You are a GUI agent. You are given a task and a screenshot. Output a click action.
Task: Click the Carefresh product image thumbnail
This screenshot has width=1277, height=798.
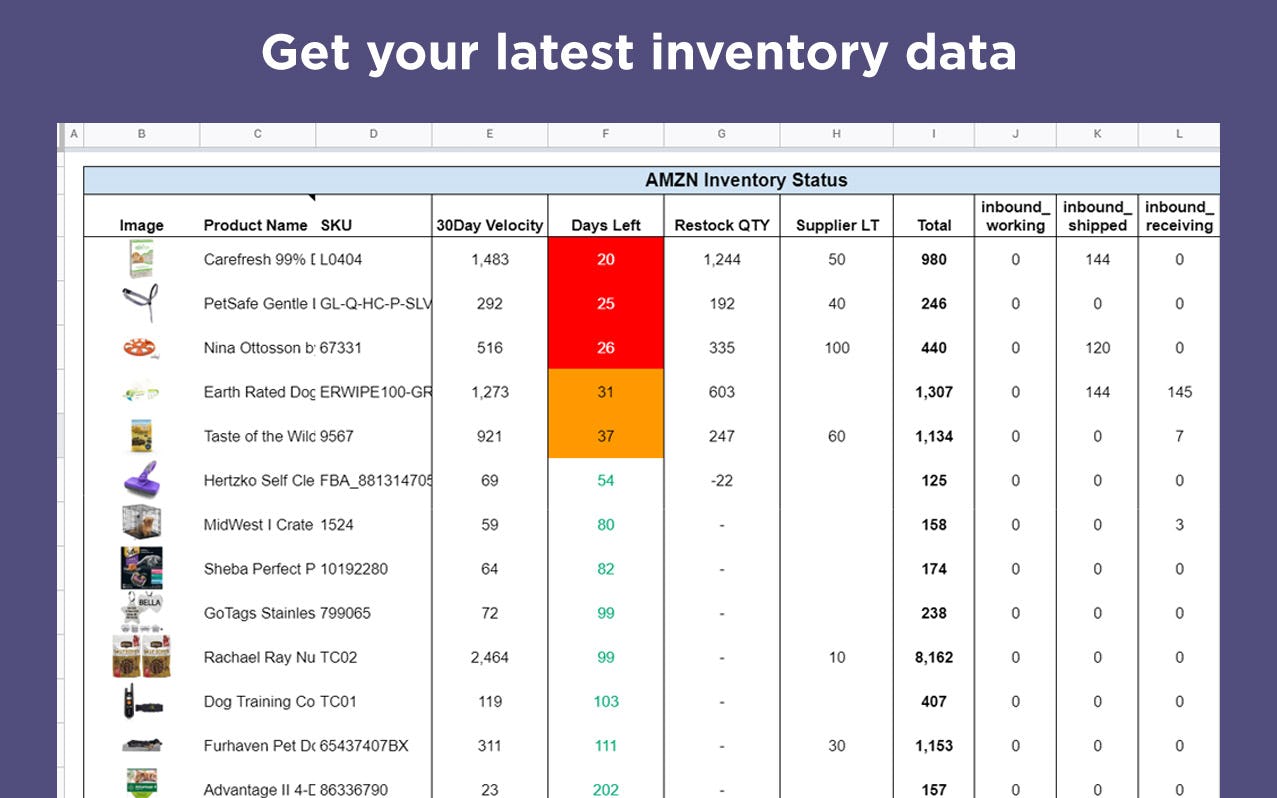coord(141,259)
